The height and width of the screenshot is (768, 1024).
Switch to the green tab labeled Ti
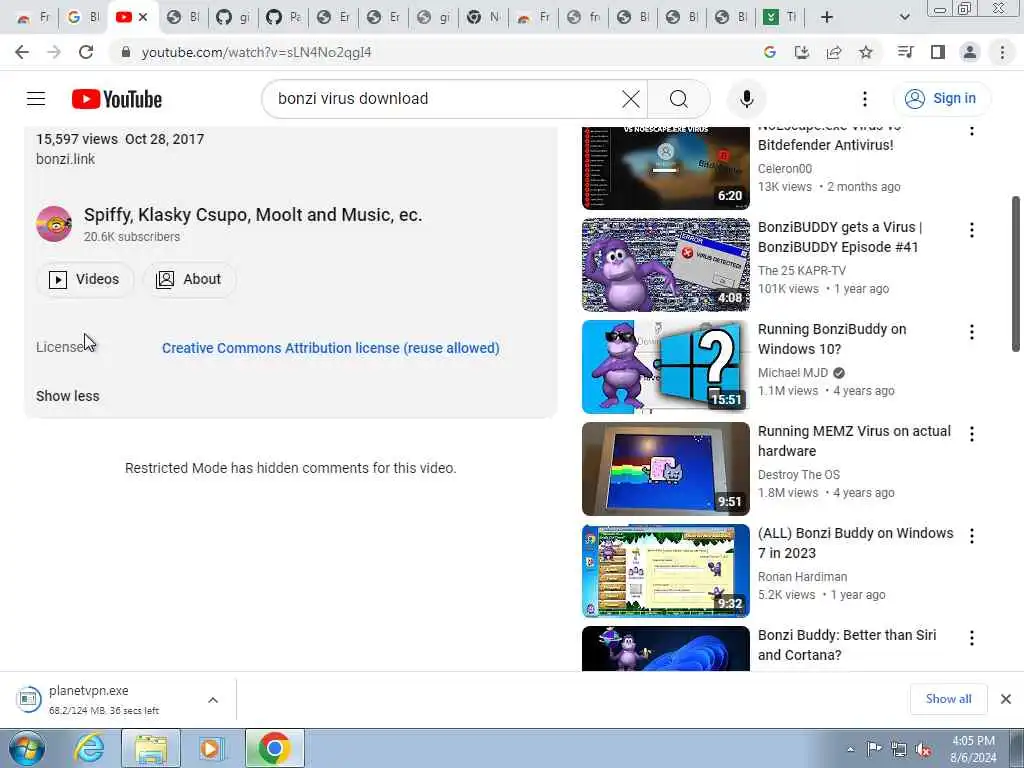[x=780, y=17]
